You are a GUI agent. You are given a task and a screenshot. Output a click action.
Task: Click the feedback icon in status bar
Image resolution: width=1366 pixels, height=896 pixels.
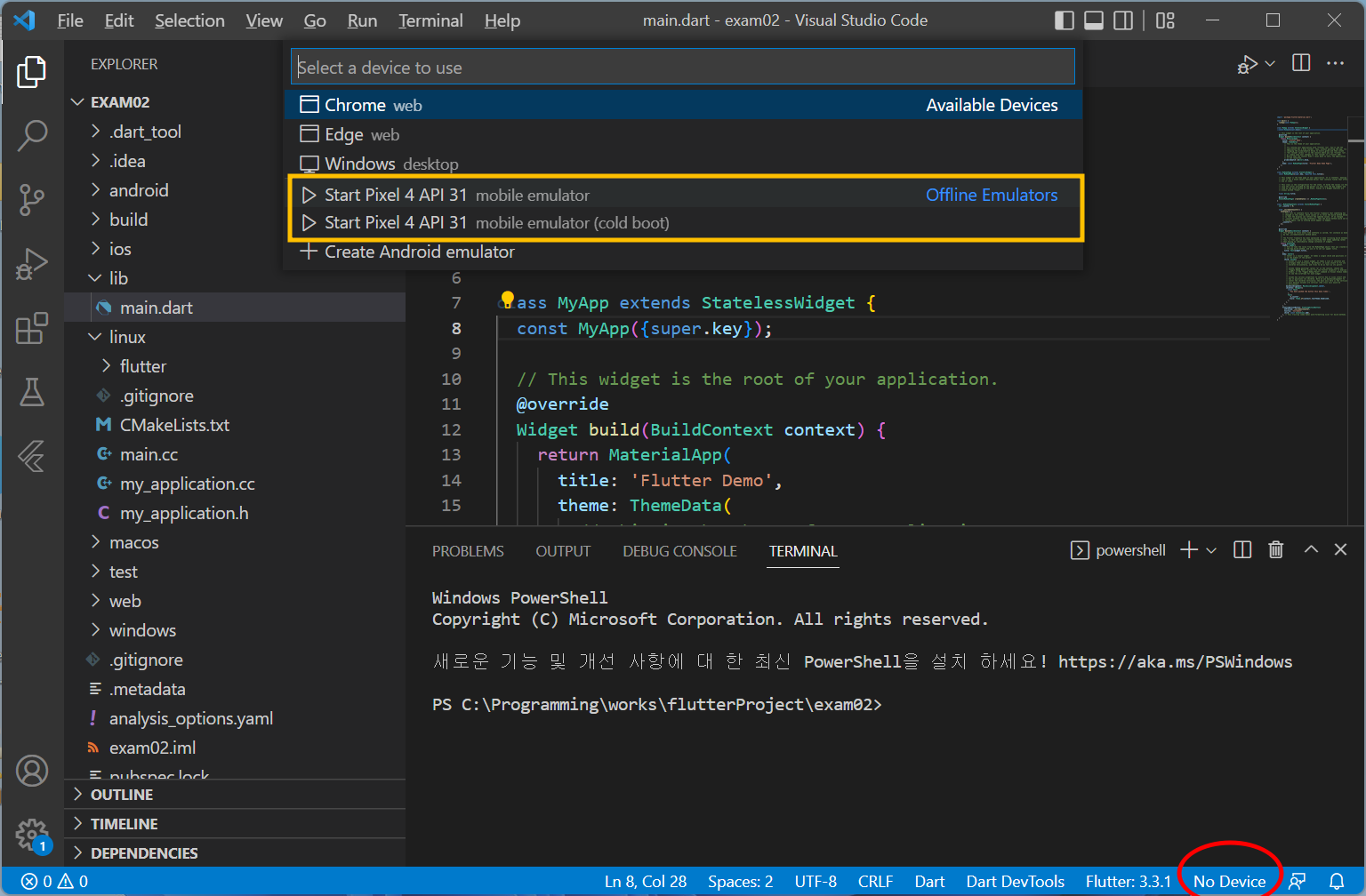pyautogui.click(x=1298, y=881)
